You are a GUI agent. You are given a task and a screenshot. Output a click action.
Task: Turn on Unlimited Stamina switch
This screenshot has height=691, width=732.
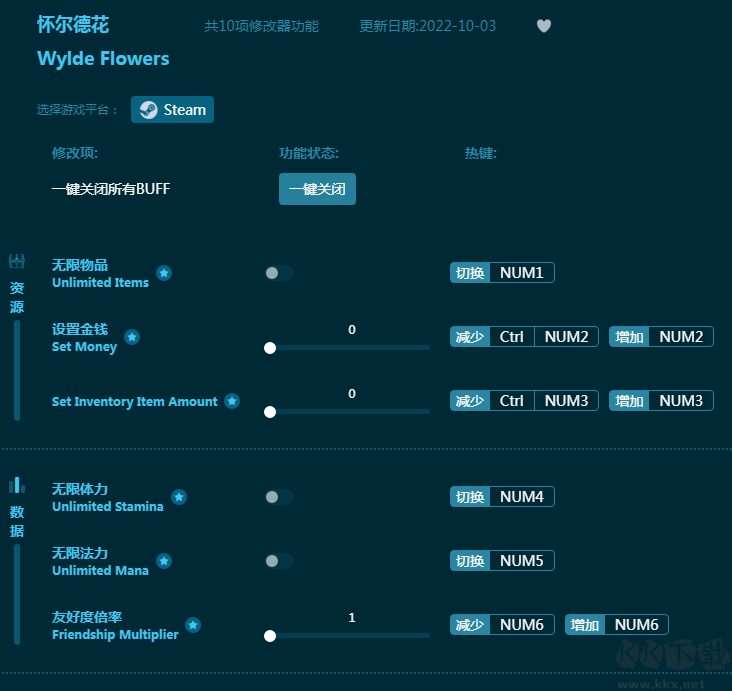pyautogui.click(x=279, y=497)
